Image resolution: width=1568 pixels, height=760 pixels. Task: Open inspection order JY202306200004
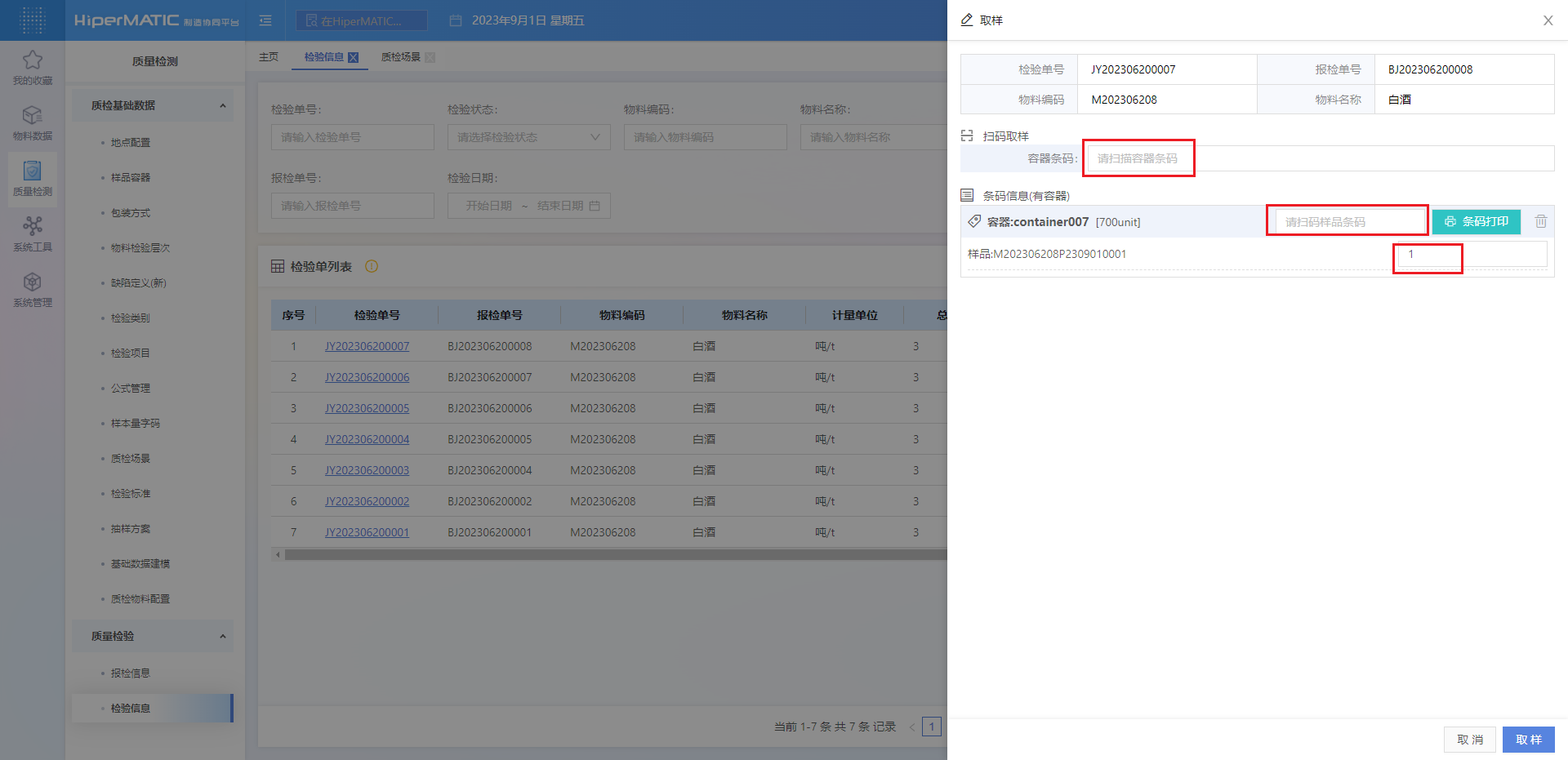[x=367, y=439]
